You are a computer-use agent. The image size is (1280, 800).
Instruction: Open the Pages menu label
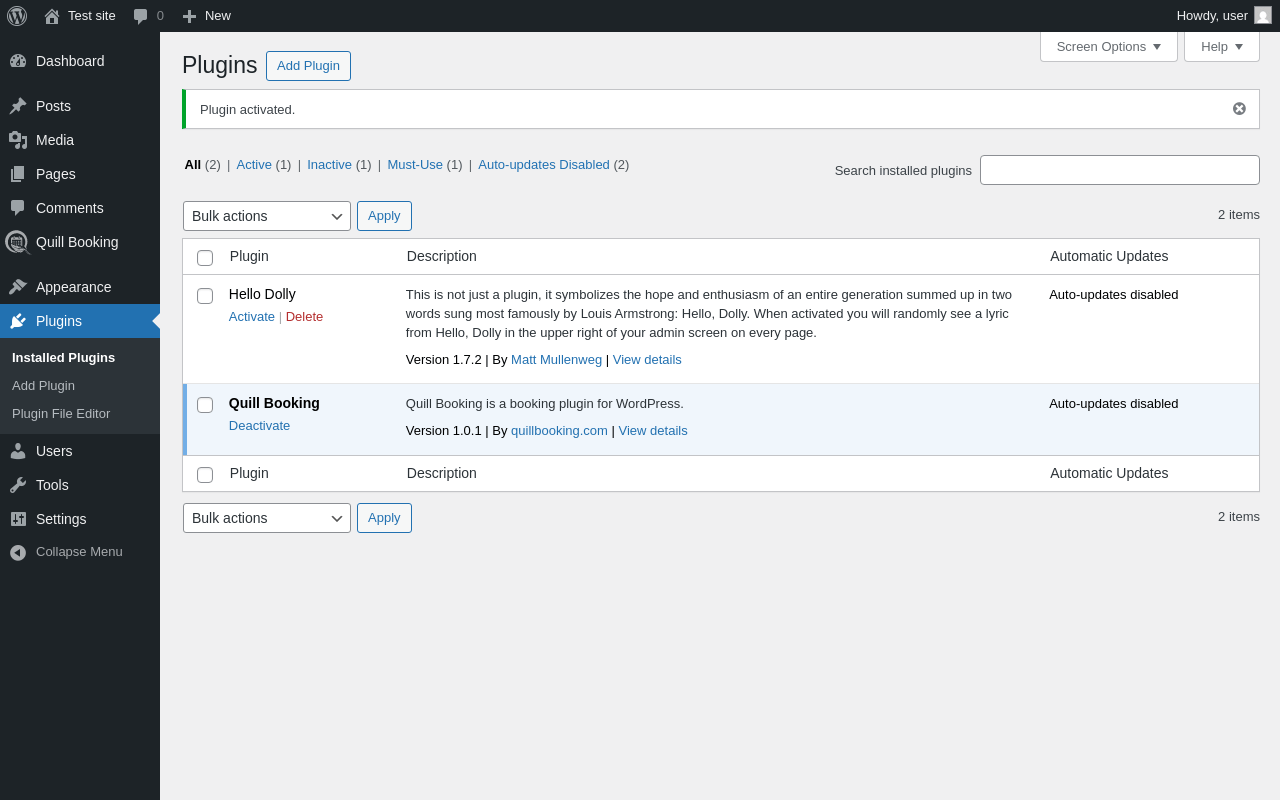pos(56,174)
